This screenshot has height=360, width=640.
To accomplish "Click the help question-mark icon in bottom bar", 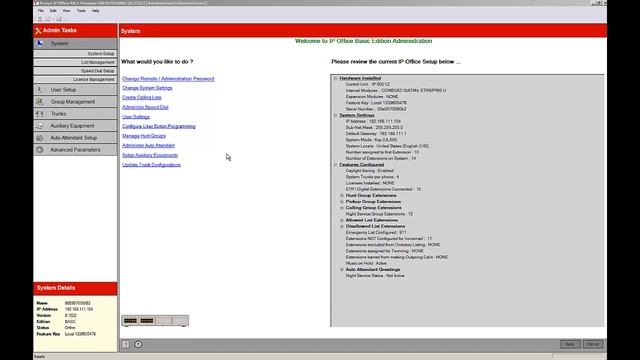I will 138,344.
